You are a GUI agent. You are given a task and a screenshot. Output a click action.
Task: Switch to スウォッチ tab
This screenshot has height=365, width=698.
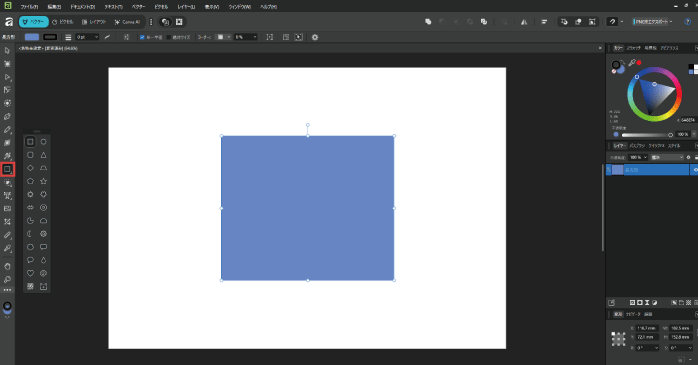[633, 48]
